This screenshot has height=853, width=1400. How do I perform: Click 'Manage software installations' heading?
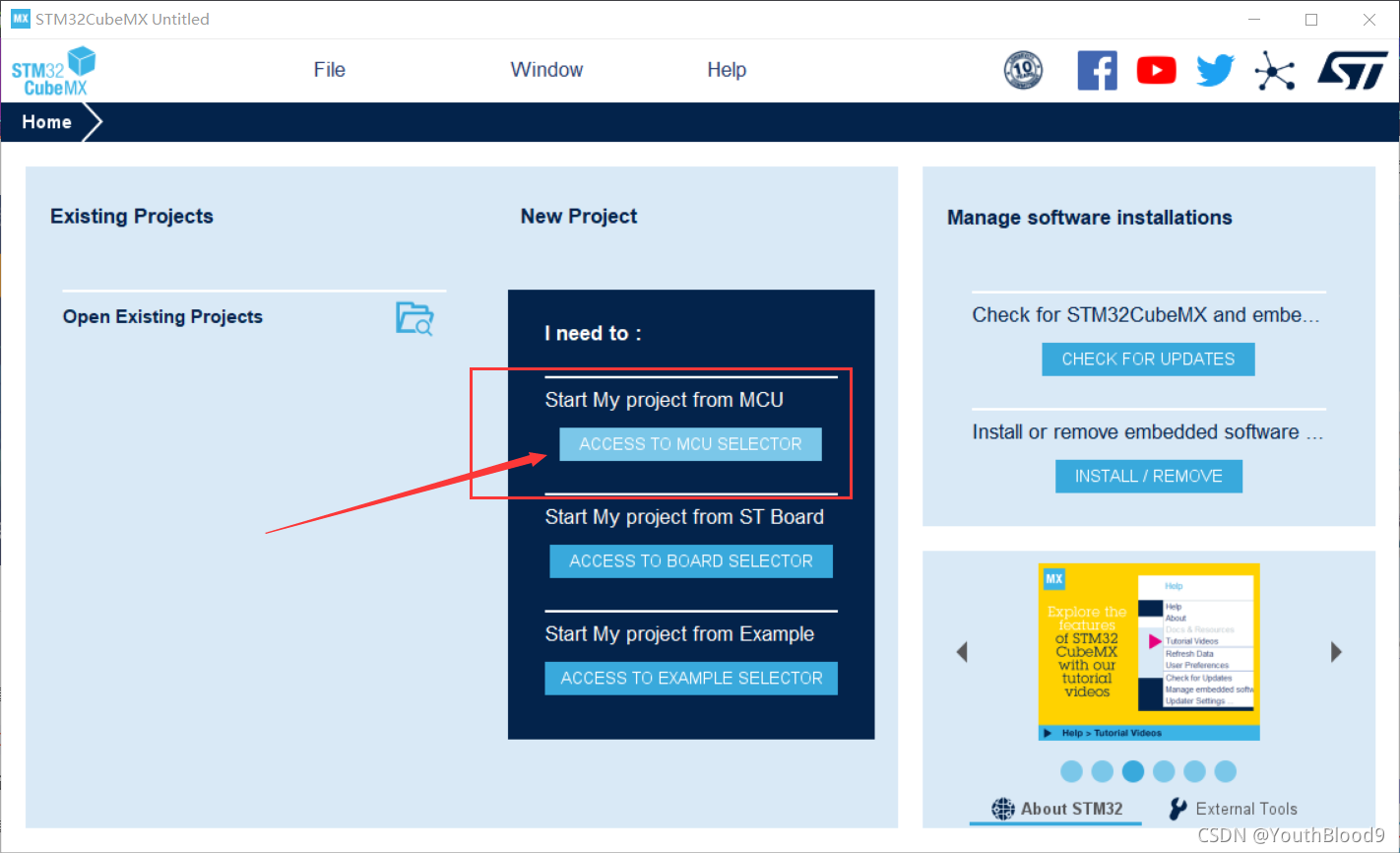click(1089, 218)
